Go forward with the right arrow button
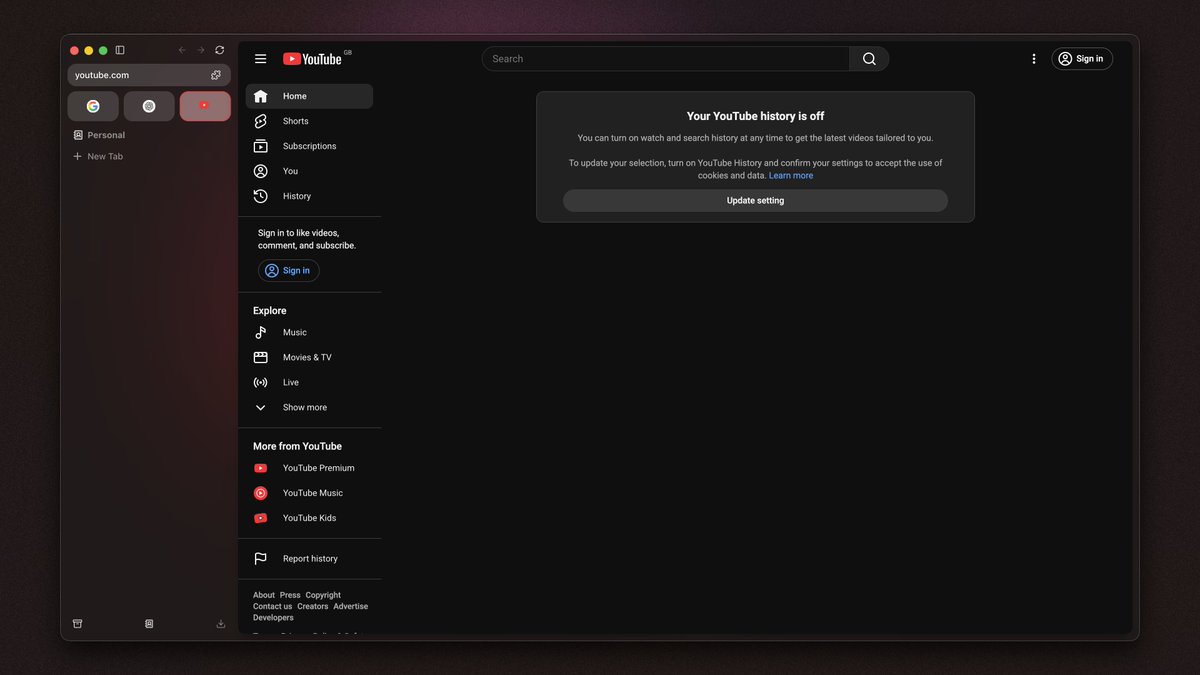The width and height of the screenshot is (1200, 675). pos(201,50)
